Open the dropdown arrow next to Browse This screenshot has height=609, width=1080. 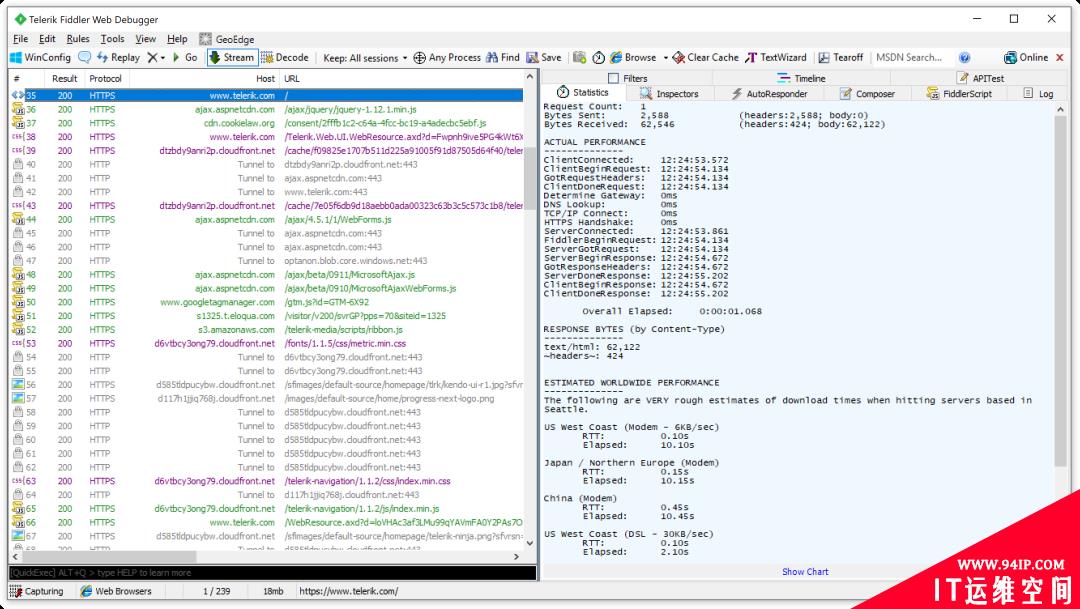(665, 59)
